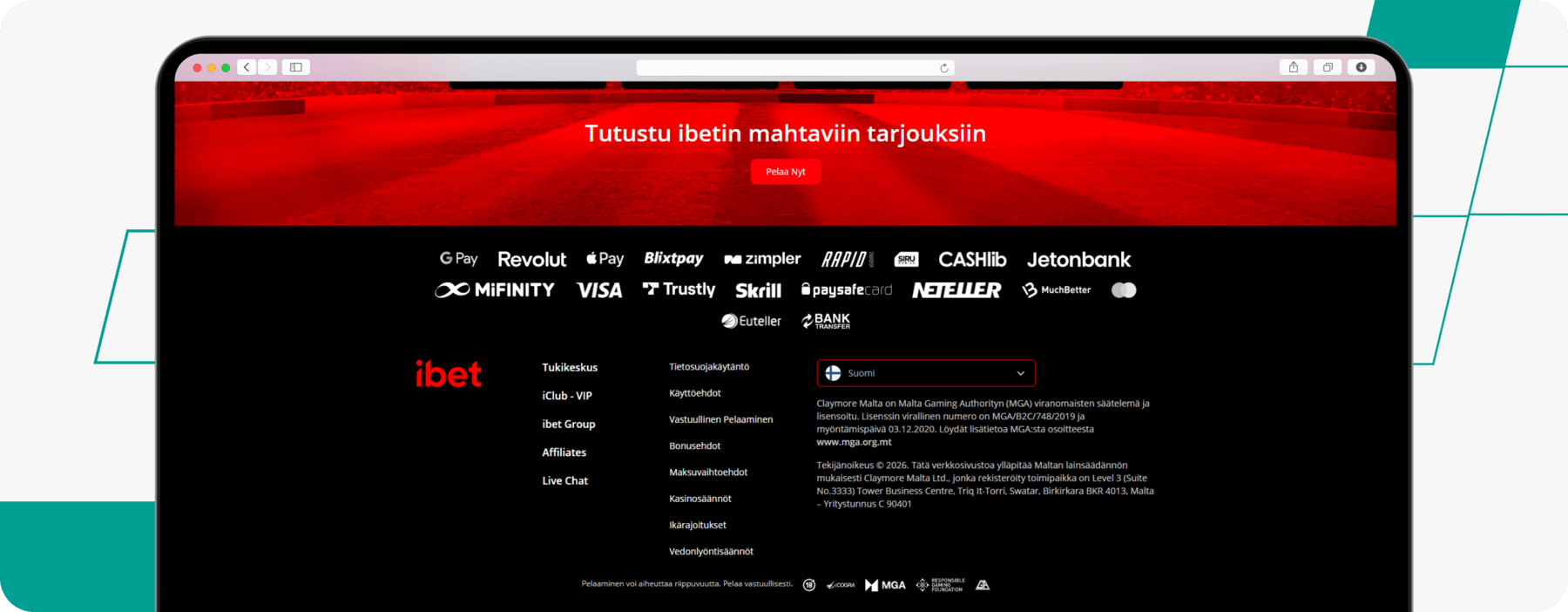The width and height of the screenshot is (1568, 612).
Task: Open the Tietosuojakäytäntö link
Action: click(709, 367)
